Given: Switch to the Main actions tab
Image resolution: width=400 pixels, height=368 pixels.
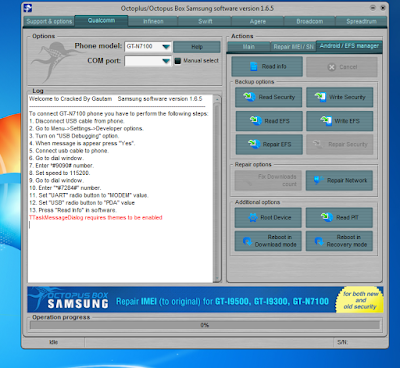Looking at the screenshot, I should 249,47.
